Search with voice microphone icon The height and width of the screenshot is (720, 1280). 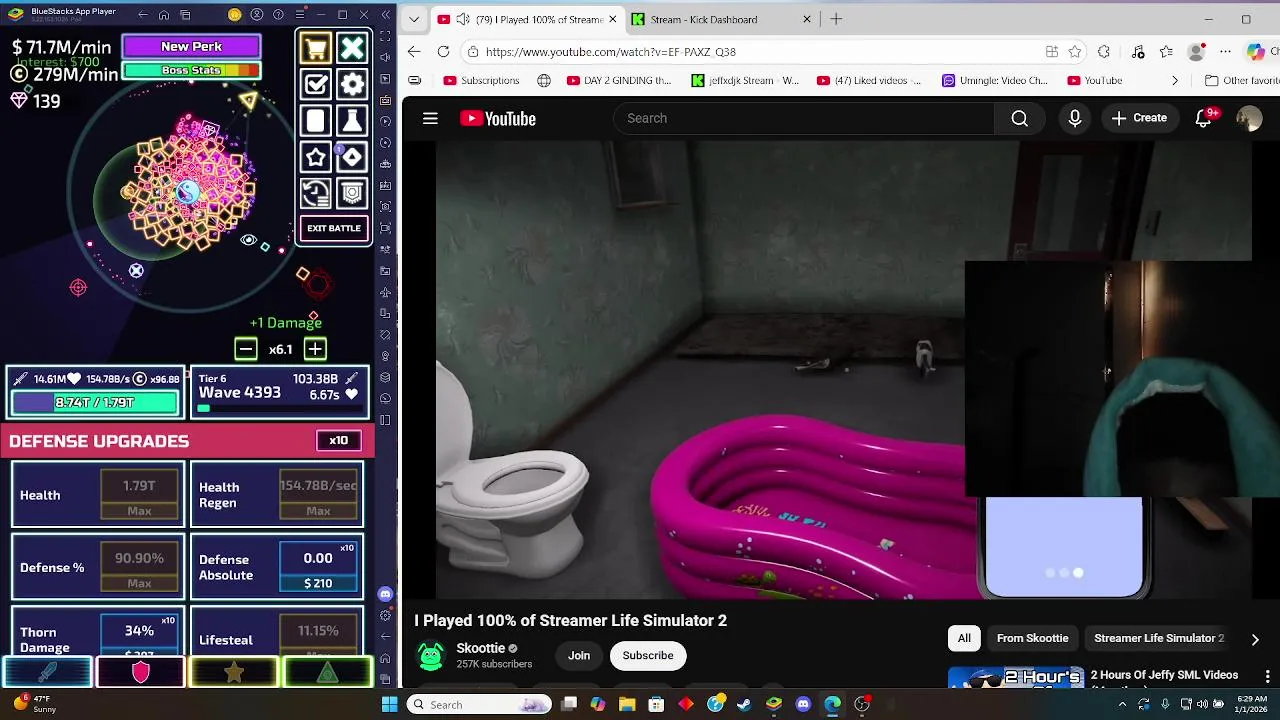pyautogui.click(x=1075, y=118)
